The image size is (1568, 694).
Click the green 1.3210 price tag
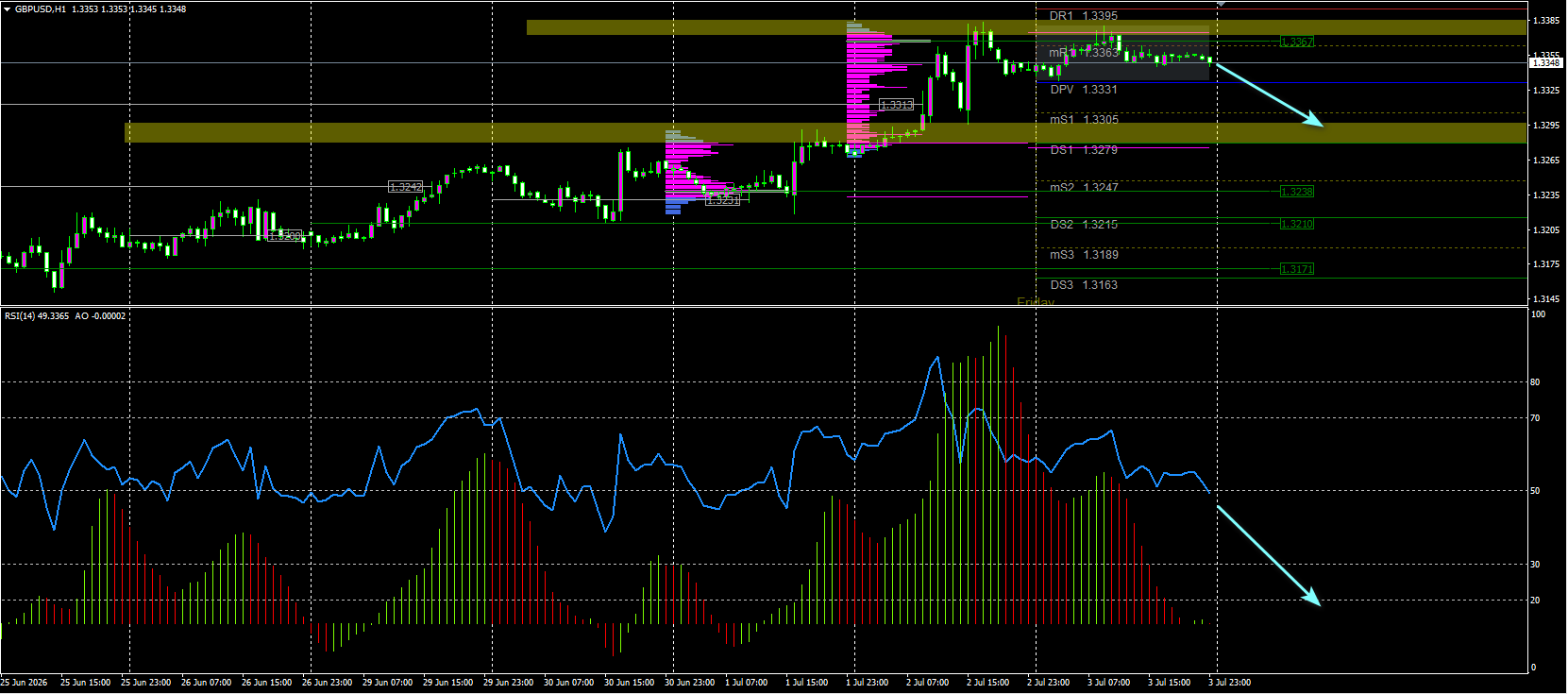pyautogui.click(x=1296, y=224)
